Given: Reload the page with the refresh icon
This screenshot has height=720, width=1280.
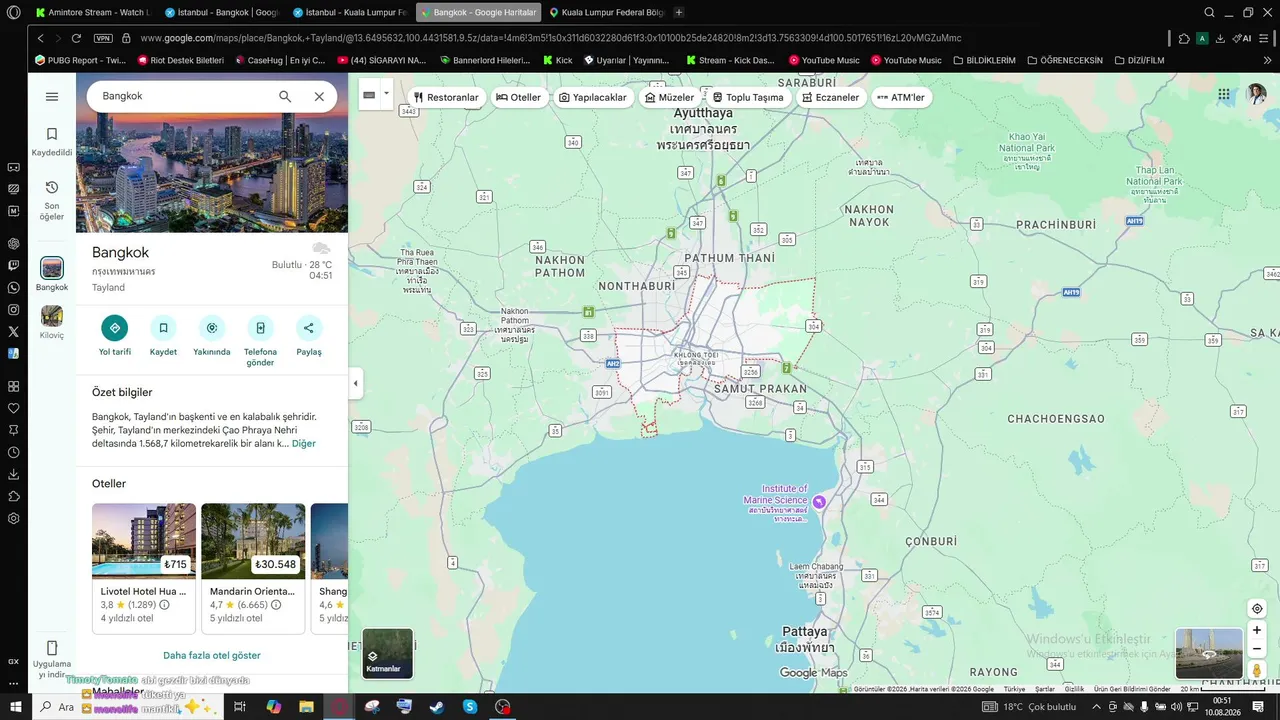Looking at the screenshot, I should pyautogui.click(x=76, y=38).
